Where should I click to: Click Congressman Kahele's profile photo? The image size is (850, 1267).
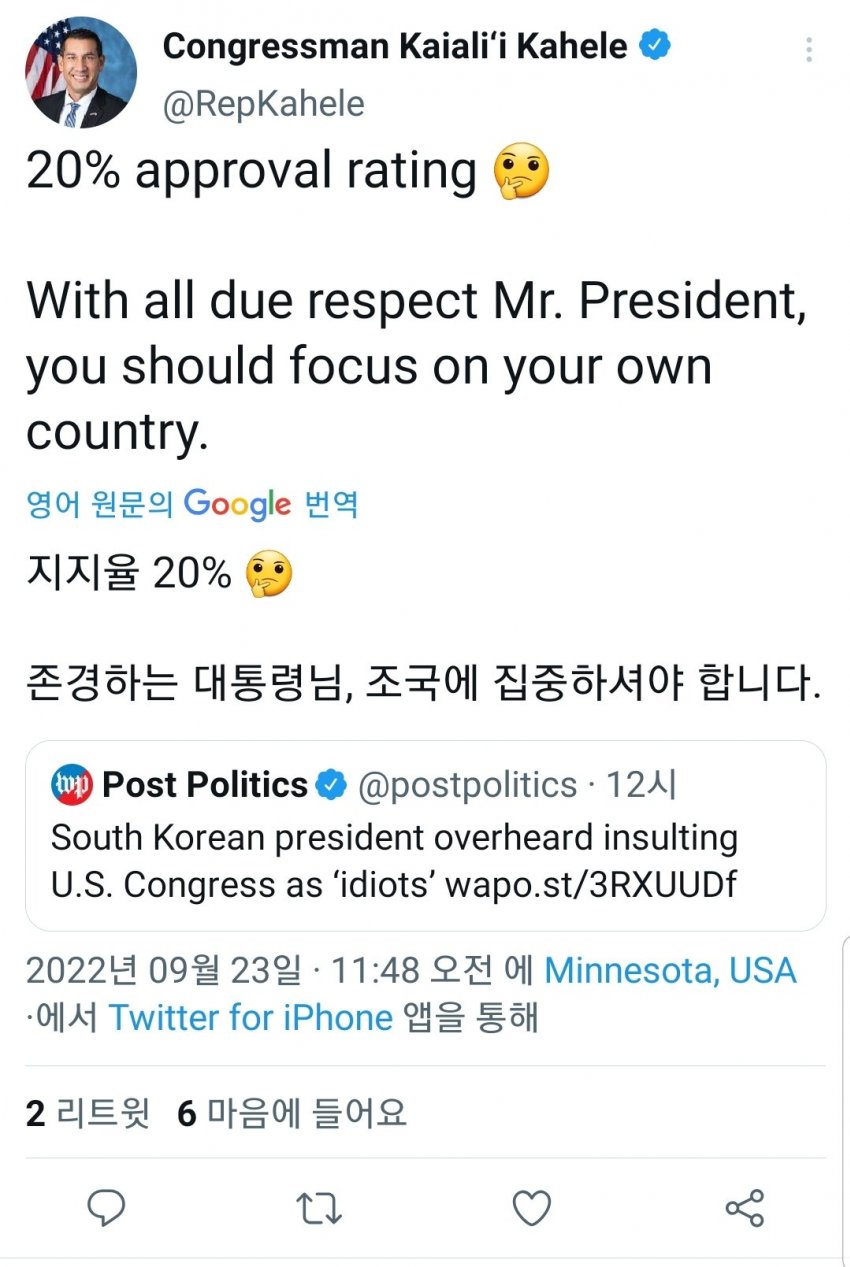[81, 72]
